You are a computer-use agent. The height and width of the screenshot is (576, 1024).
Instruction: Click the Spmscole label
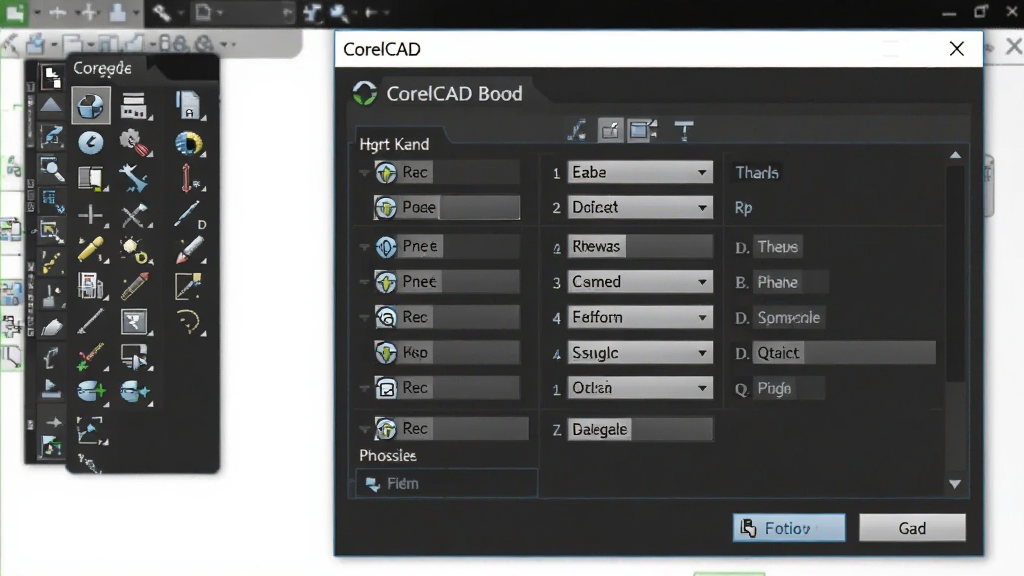click(788, 317)
